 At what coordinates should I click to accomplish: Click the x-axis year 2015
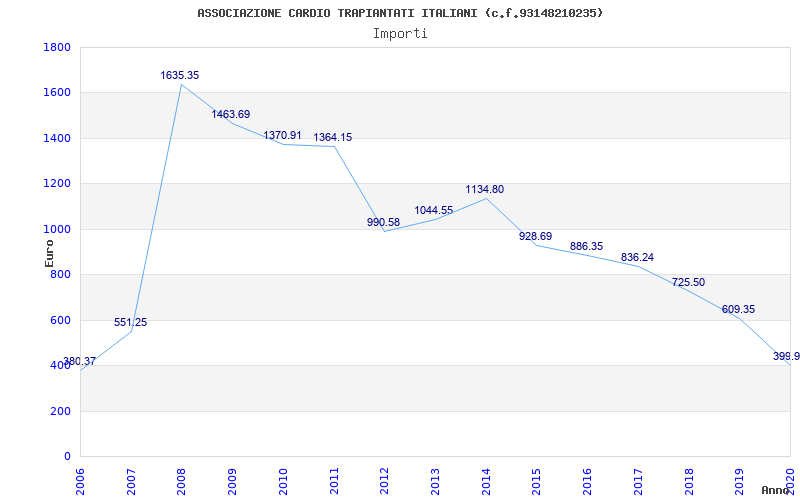pos(536,481)
